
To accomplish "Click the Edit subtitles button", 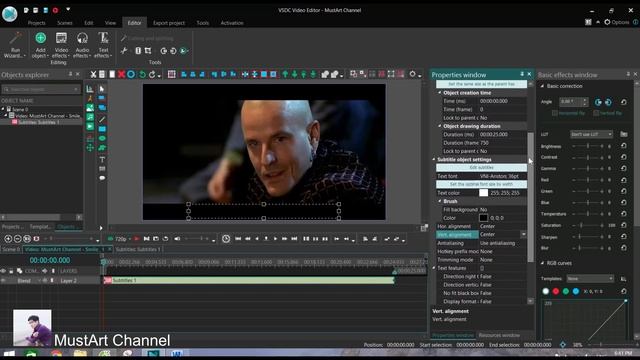I will tap(481, 167).
